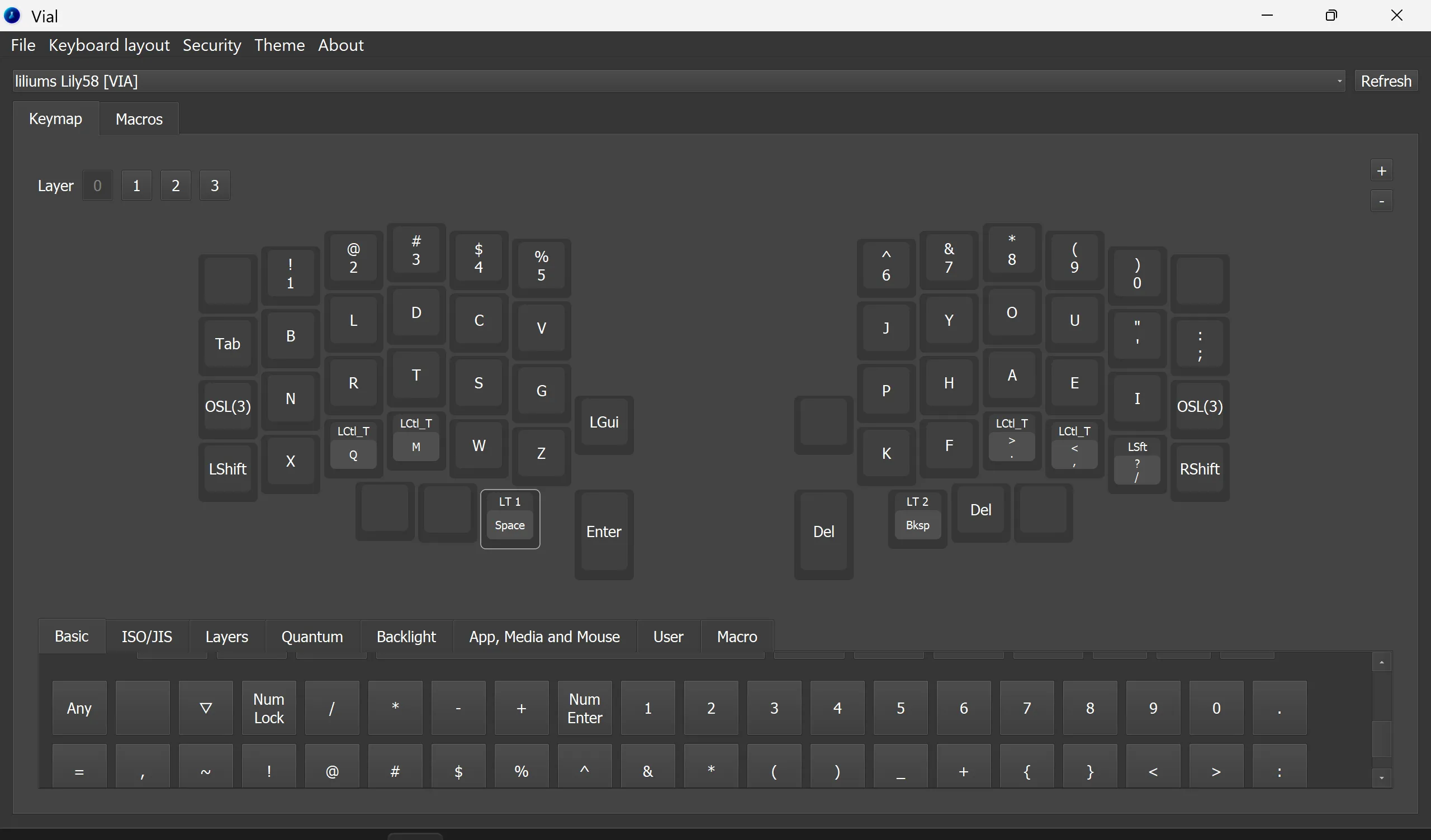Screen dimensions: 1431x840
Task: Pick the transparent triangle keycode
Action: (206, 708)
